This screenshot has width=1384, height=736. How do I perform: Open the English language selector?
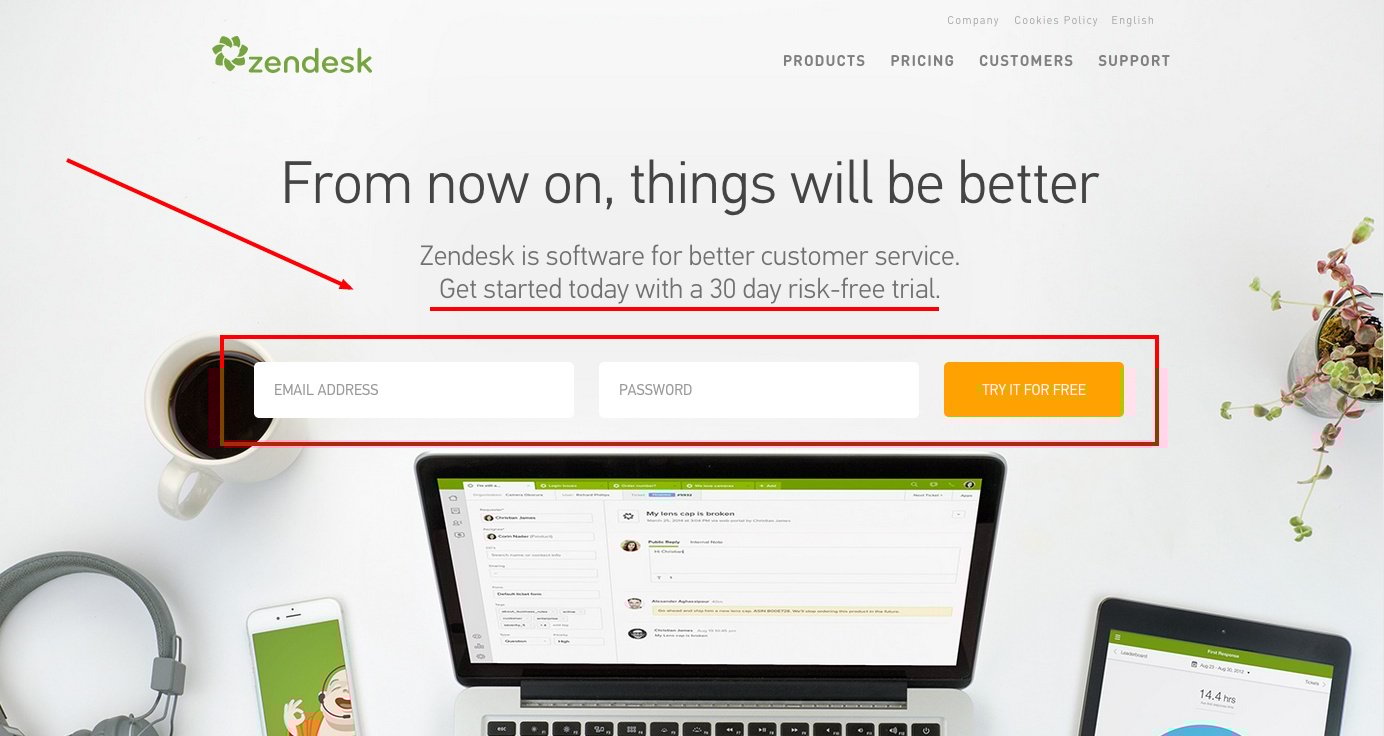click(x=1133, y=20)
